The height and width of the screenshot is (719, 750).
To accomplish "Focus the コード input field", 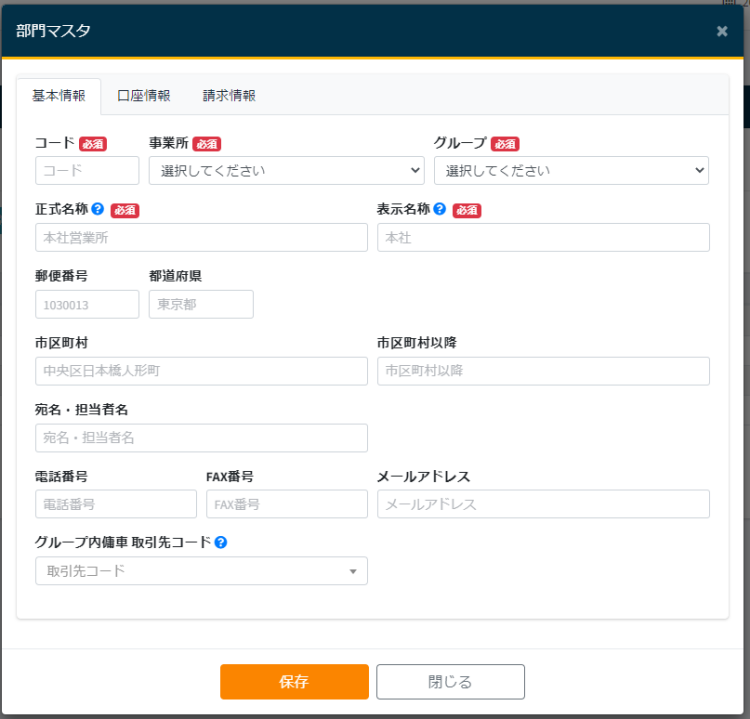I will [87, 171].
